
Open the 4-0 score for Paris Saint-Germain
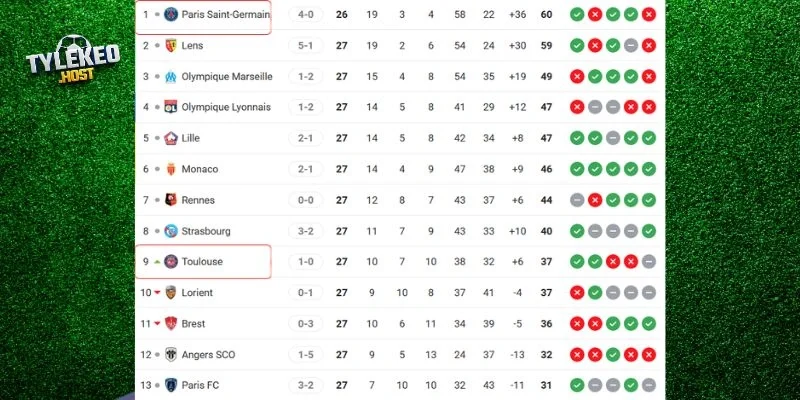(305, 14)
